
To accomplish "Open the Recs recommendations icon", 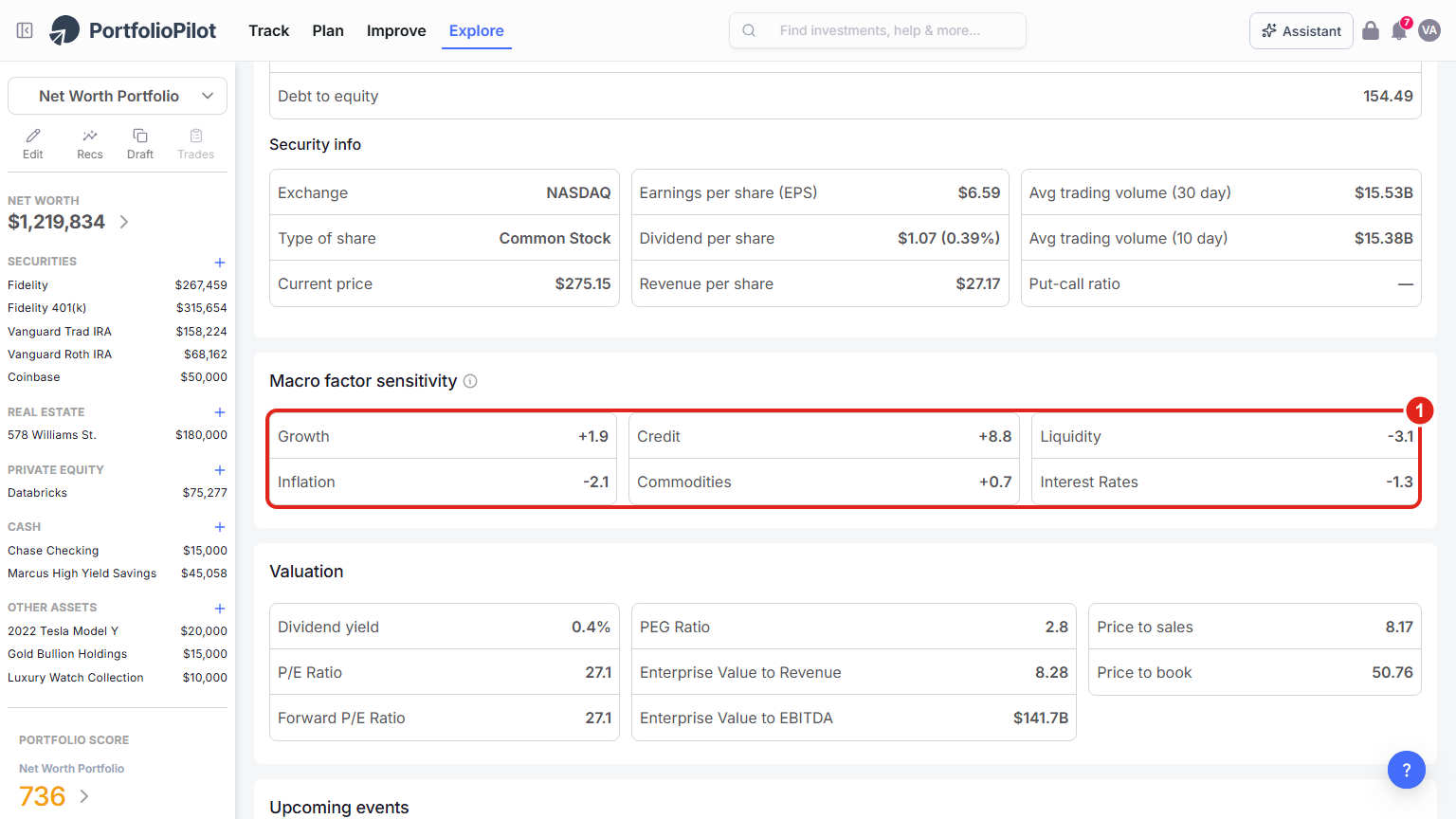I will [90, 144].
